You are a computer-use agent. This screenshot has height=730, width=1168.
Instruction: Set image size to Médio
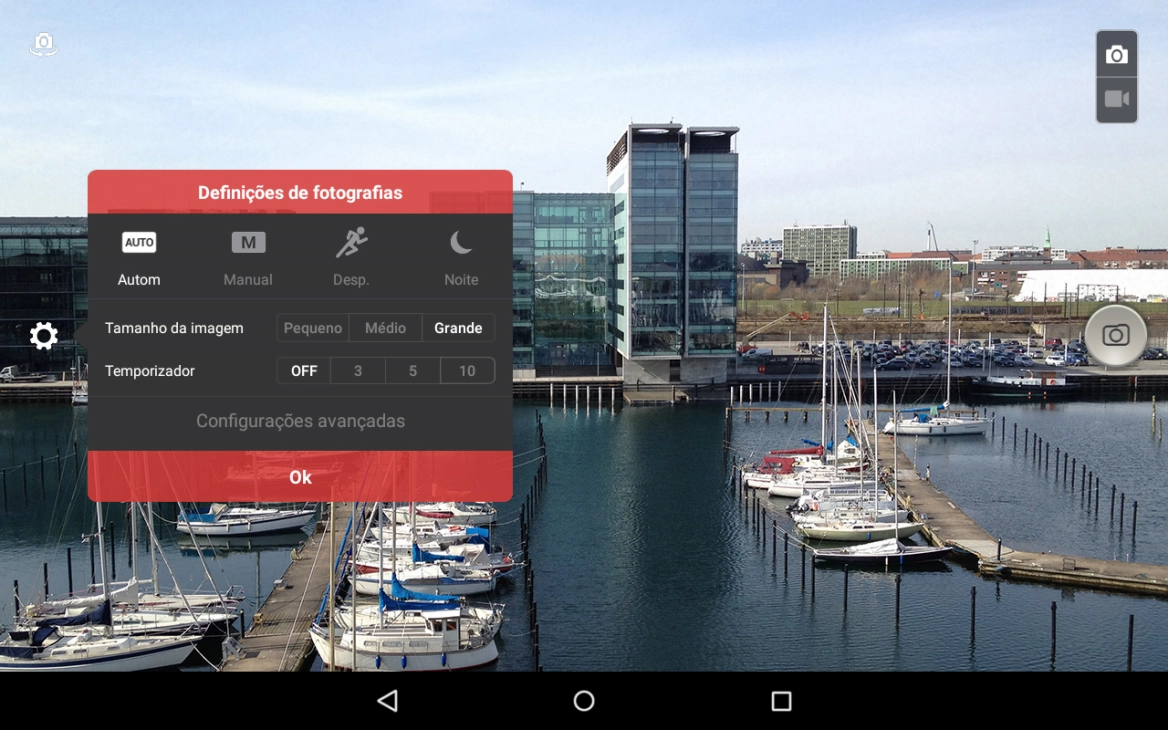(x=385, y=328)
